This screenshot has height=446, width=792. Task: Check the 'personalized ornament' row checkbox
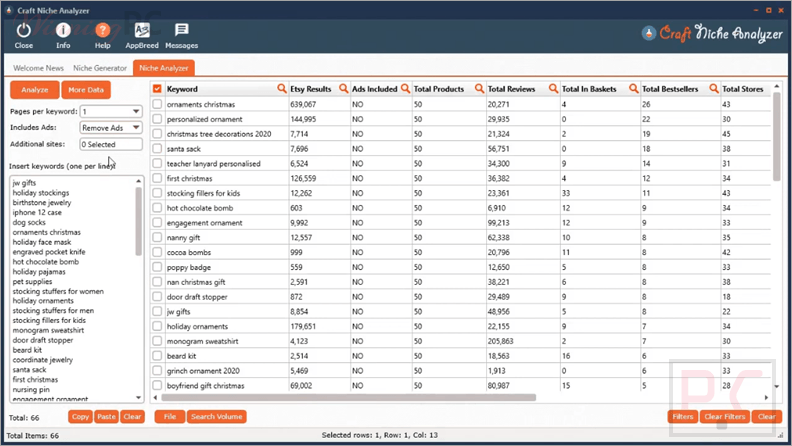pyautogui.click(x=157, y=119)
